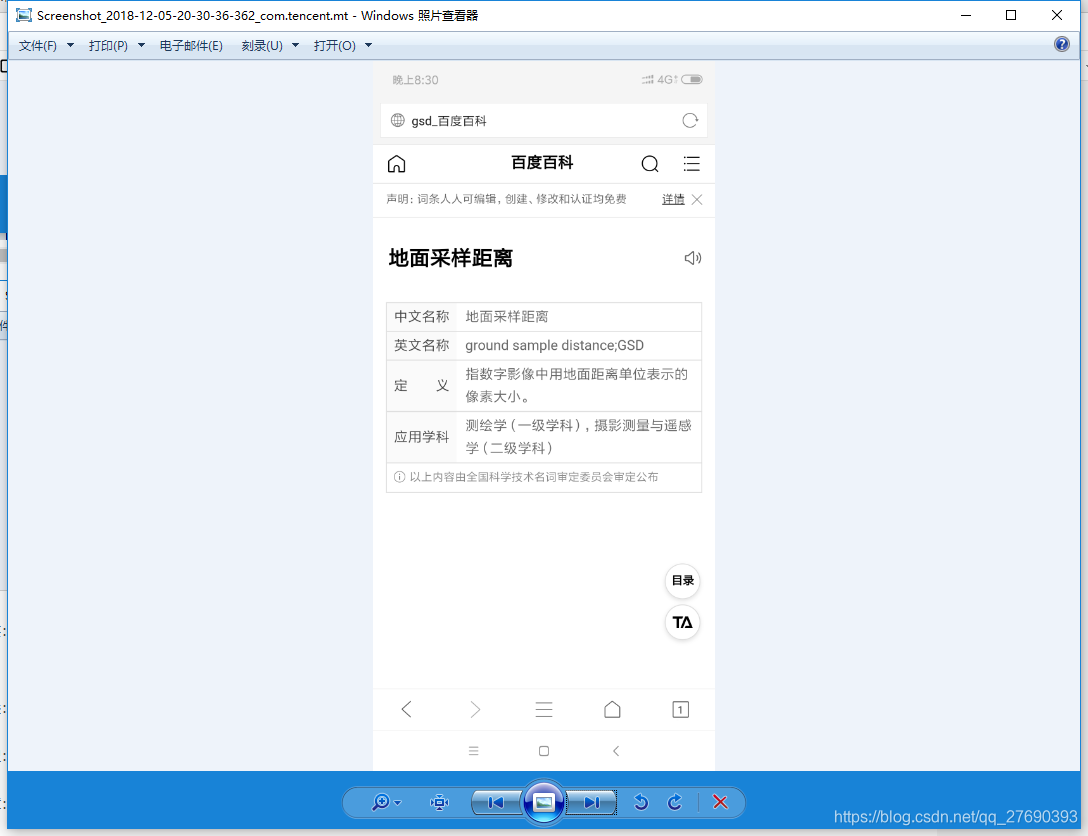Open the 刻录(U) menu
This screenshot has height=836, width=1088.
[262, 46]
